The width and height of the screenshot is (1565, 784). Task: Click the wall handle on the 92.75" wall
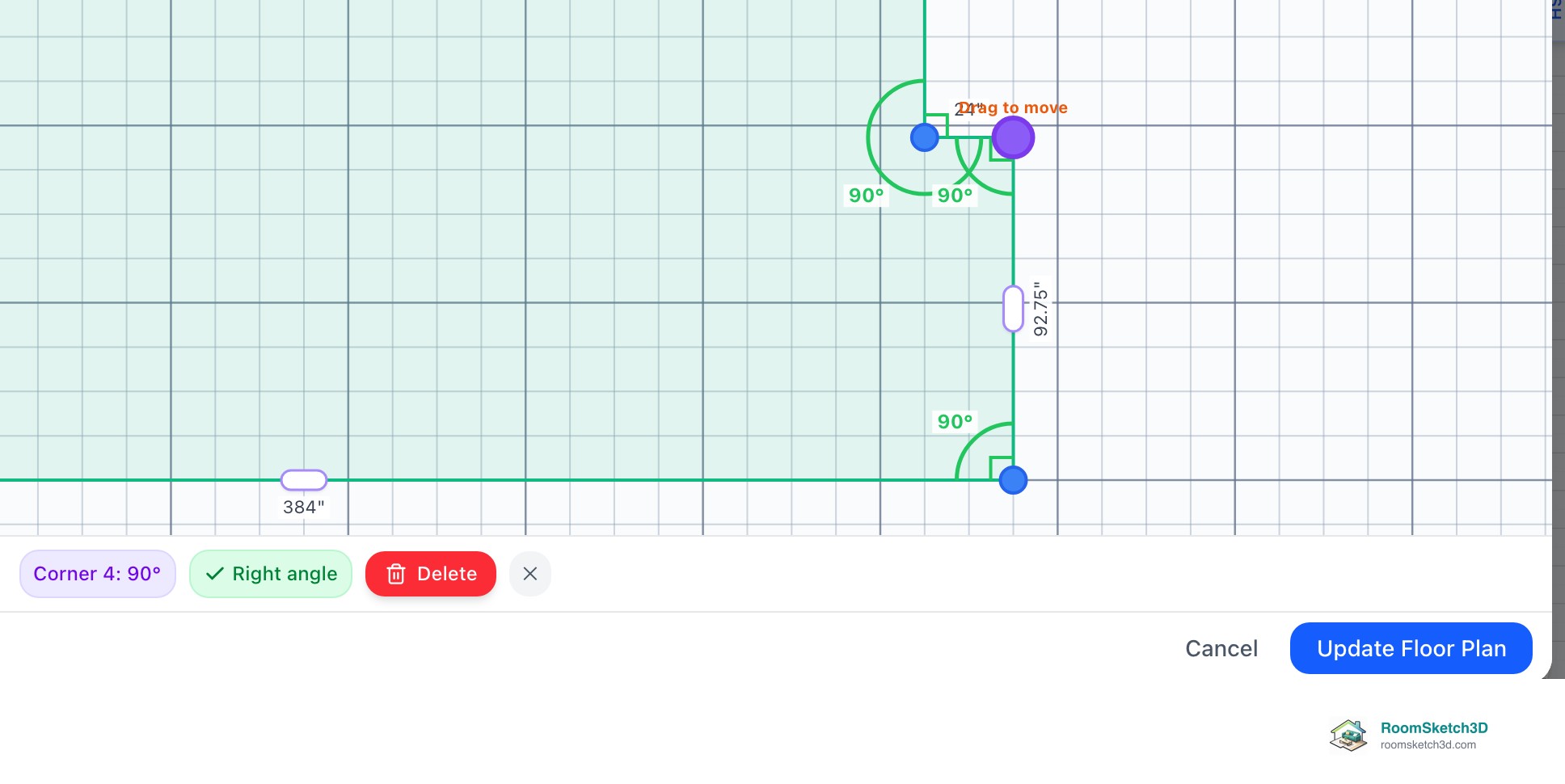click(1013, 309)
